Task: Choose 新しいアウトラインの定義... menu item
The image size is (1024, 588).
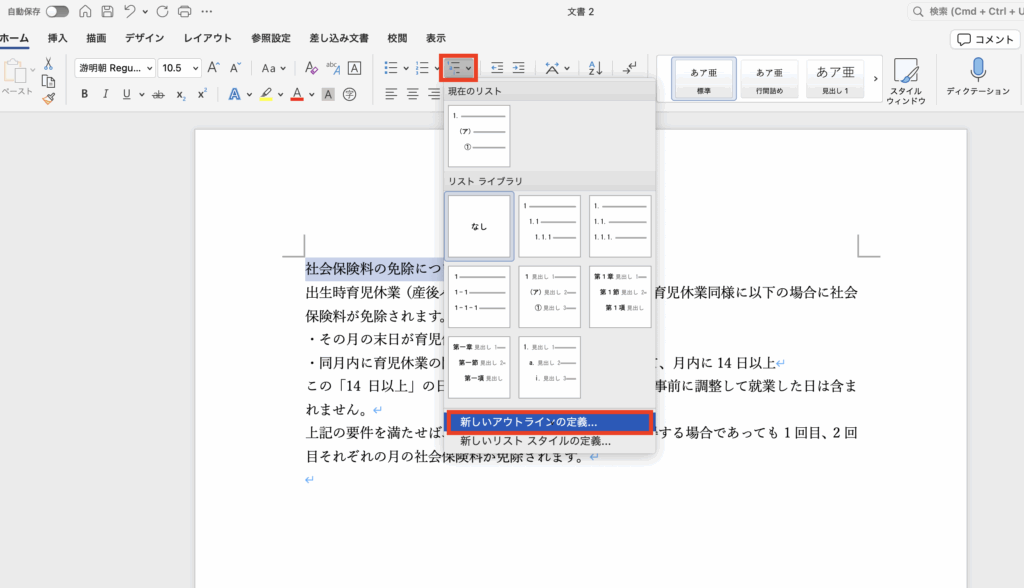Action: [550, 423]
